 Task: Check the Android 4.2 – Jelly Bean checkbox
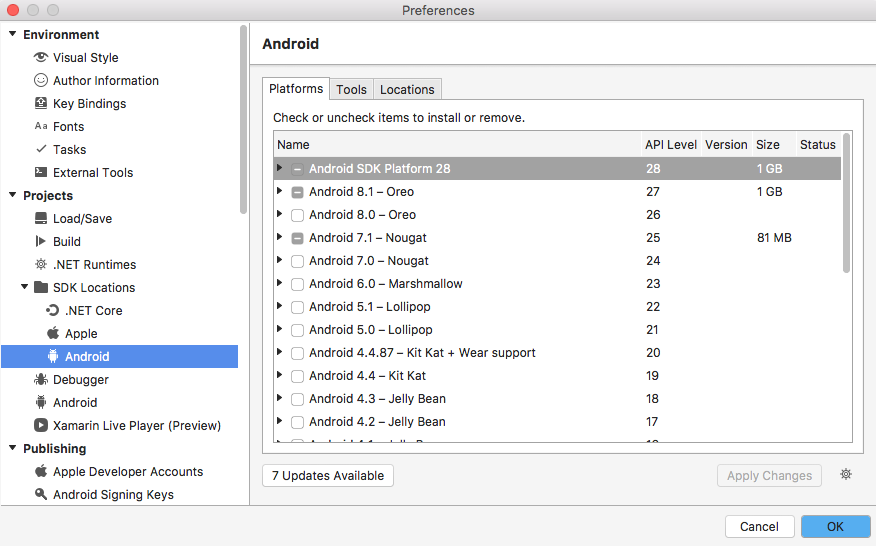[x=297, y=422]
